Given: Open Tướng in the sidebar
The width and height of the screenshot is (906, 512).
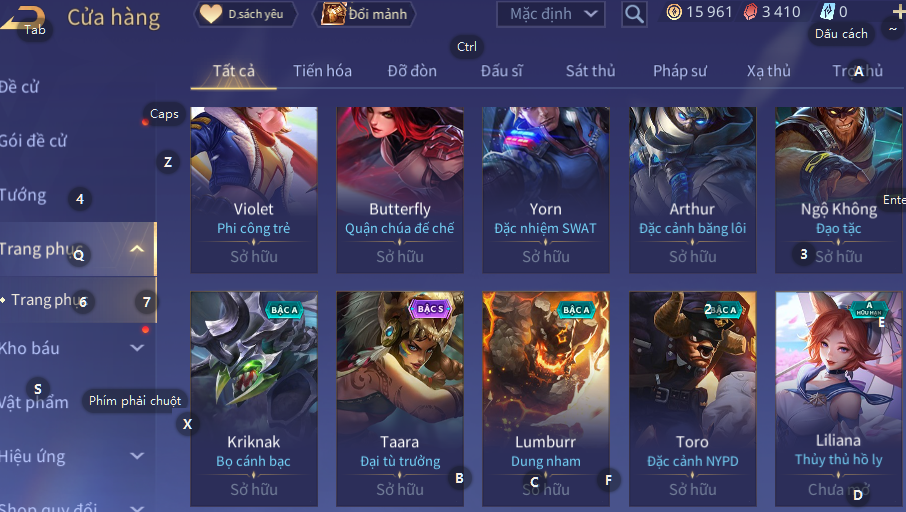Looking at the screenshot, I should [x=23, y=195].
